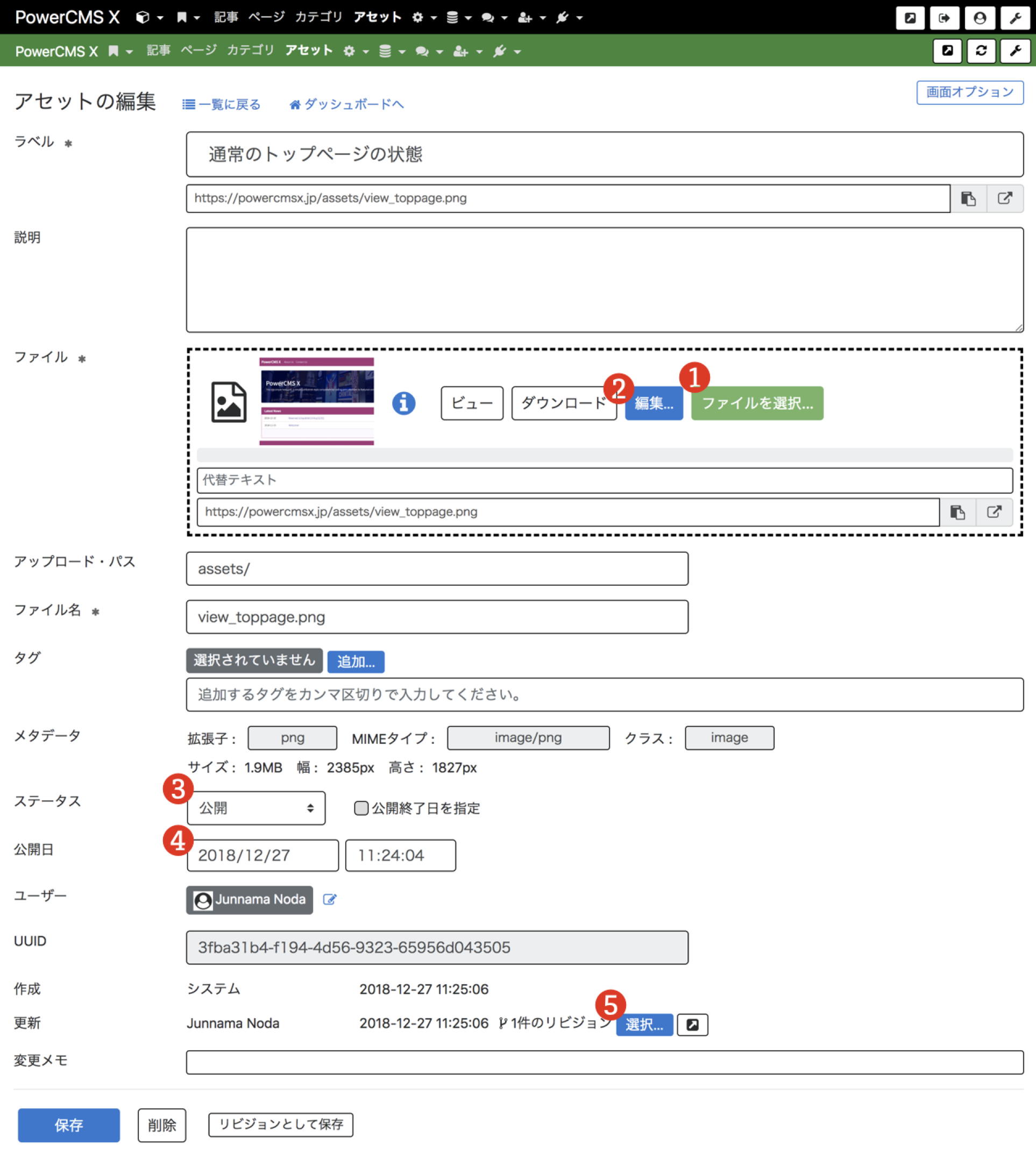
Task: Click the wrench tools icon in the green toolbar
Action: coord(1016,51)
